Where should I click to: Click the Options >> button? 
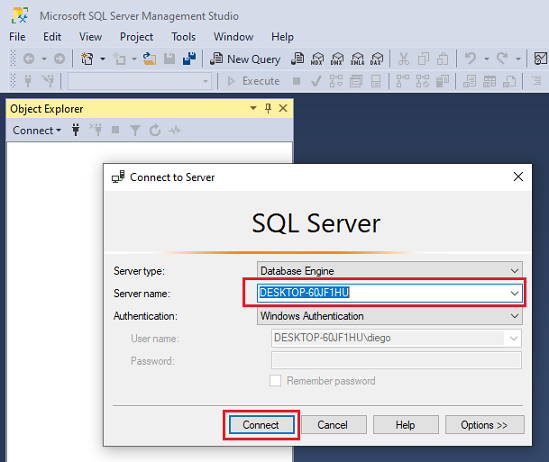point(485,425)
